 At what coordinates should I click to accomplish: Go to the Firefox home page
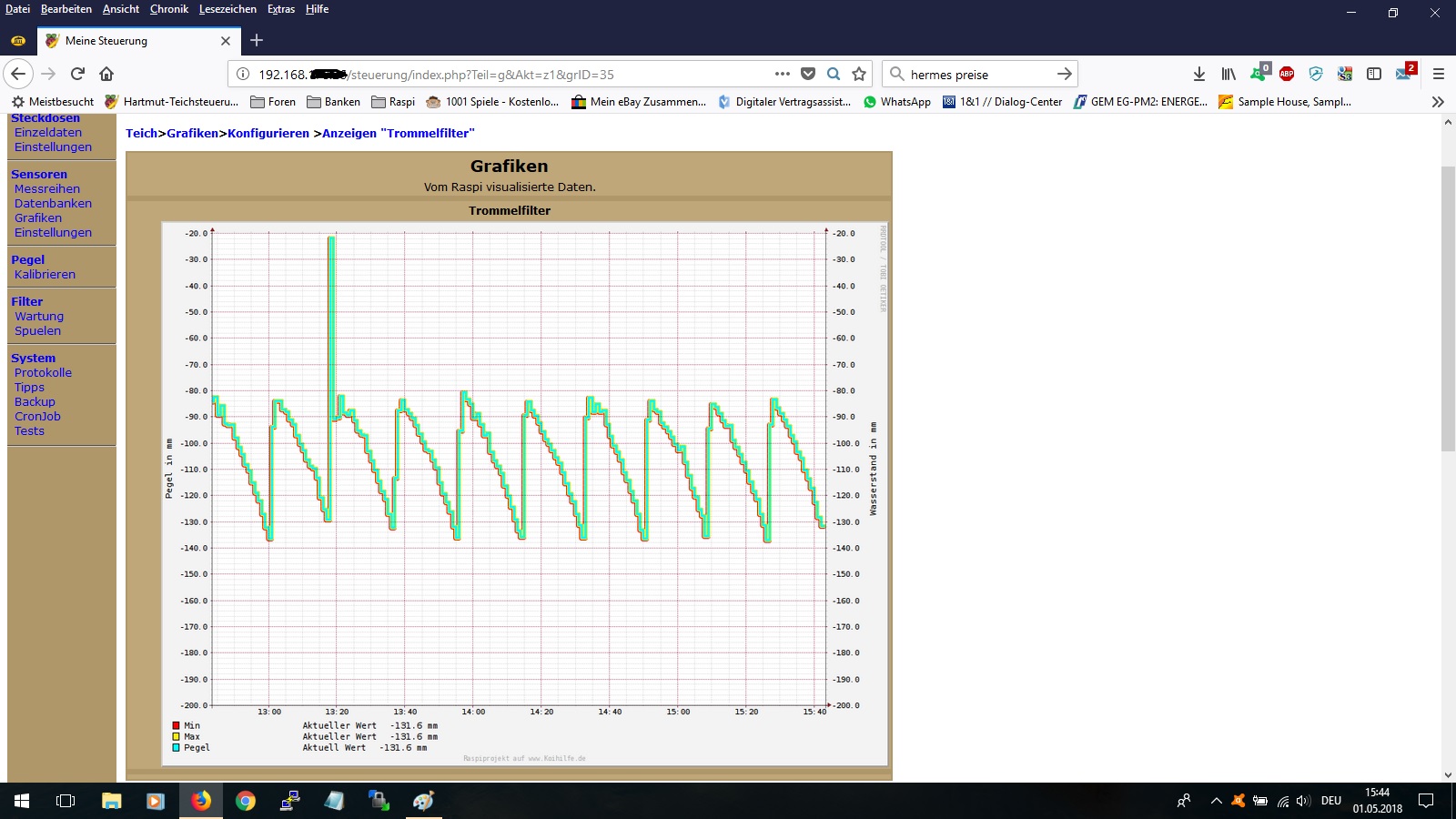click(106, 74)
